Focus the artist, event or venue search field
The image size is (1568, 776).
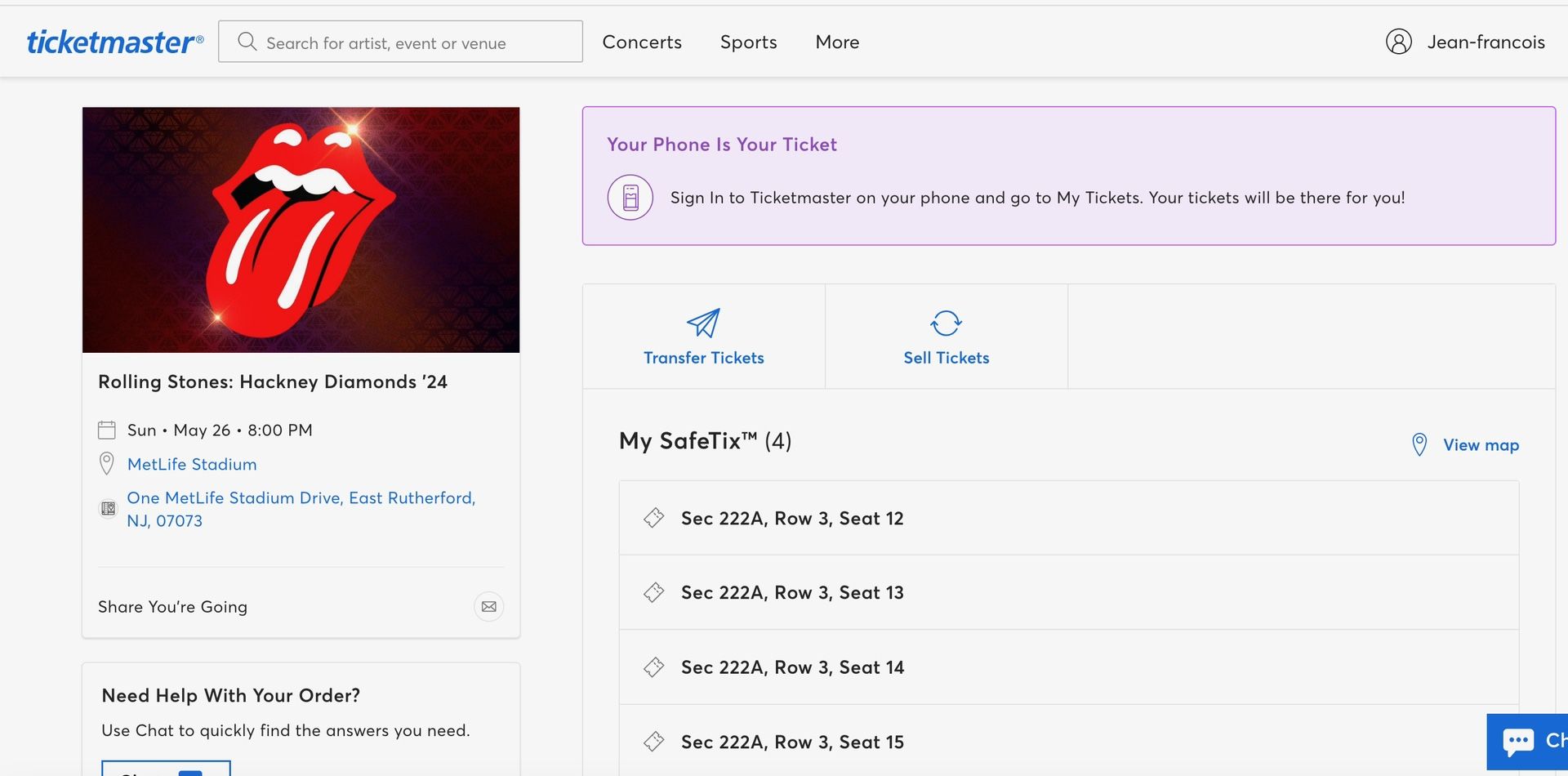[400, 42]
